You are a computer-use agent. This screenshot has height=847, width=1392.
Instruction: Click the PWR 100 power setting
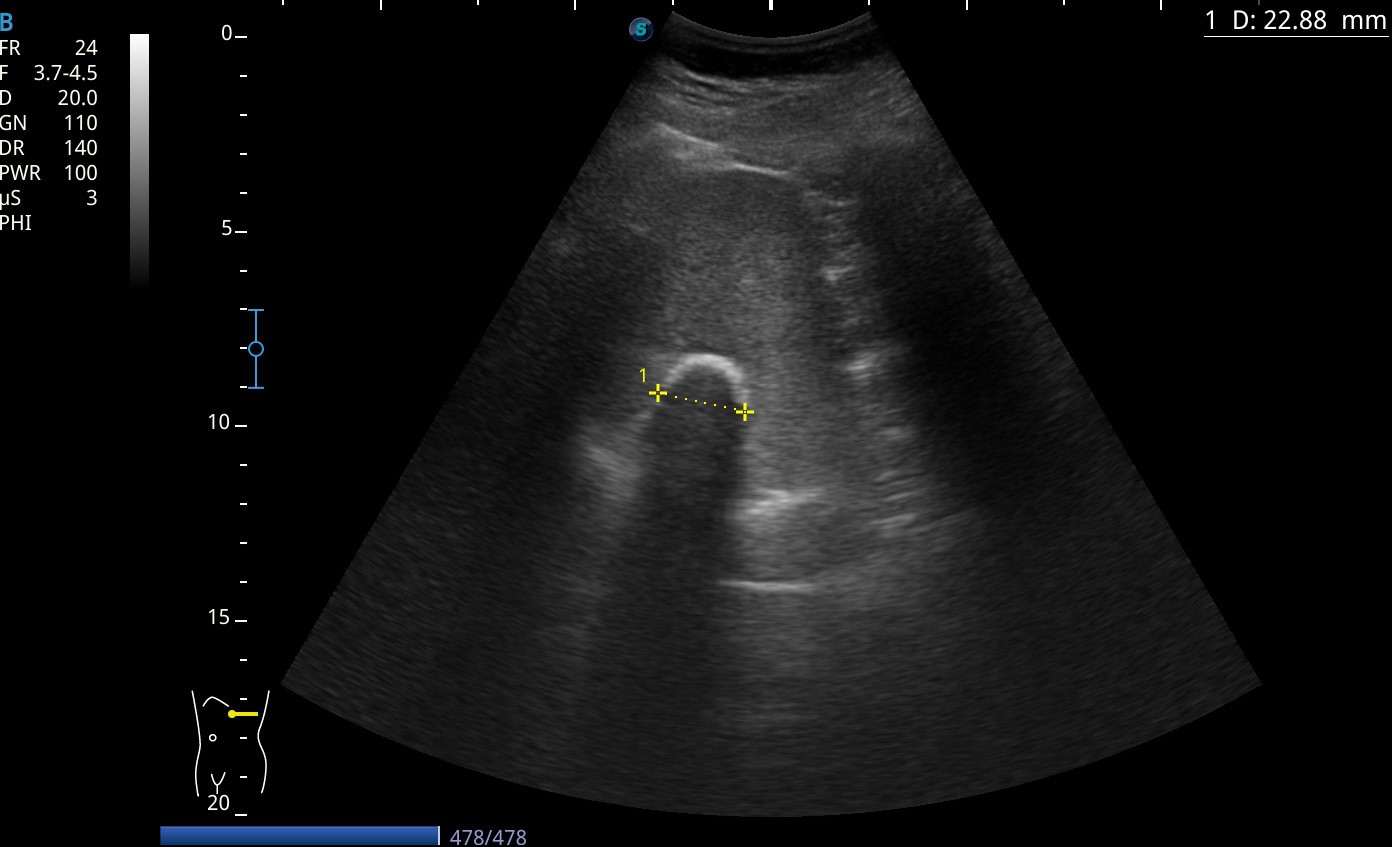tap(49, 173)
